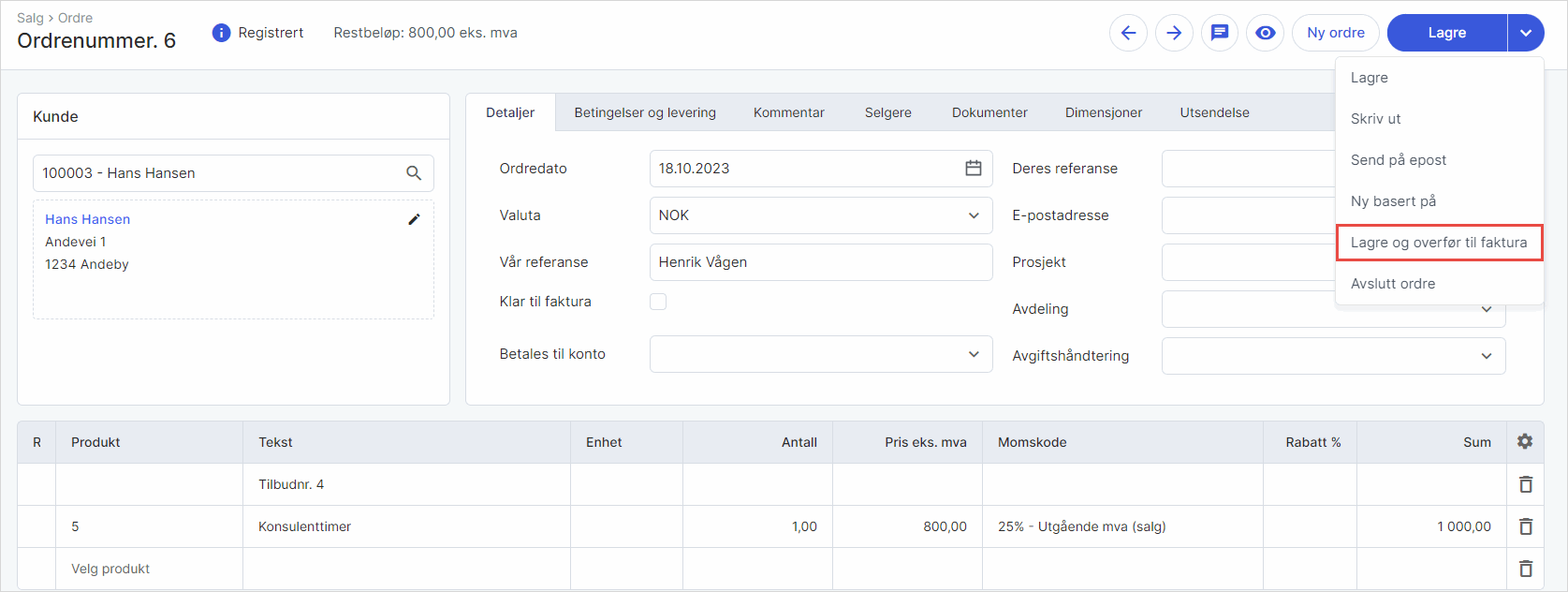Go to the previous order arrow

[x=1128, y=33]
